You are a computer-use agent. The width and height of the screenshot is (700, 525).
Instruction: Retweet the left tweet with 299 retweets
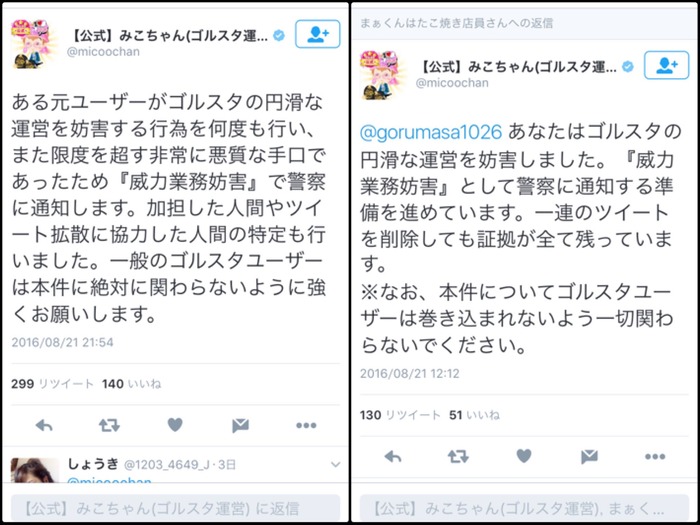click(x=109, y=425)
